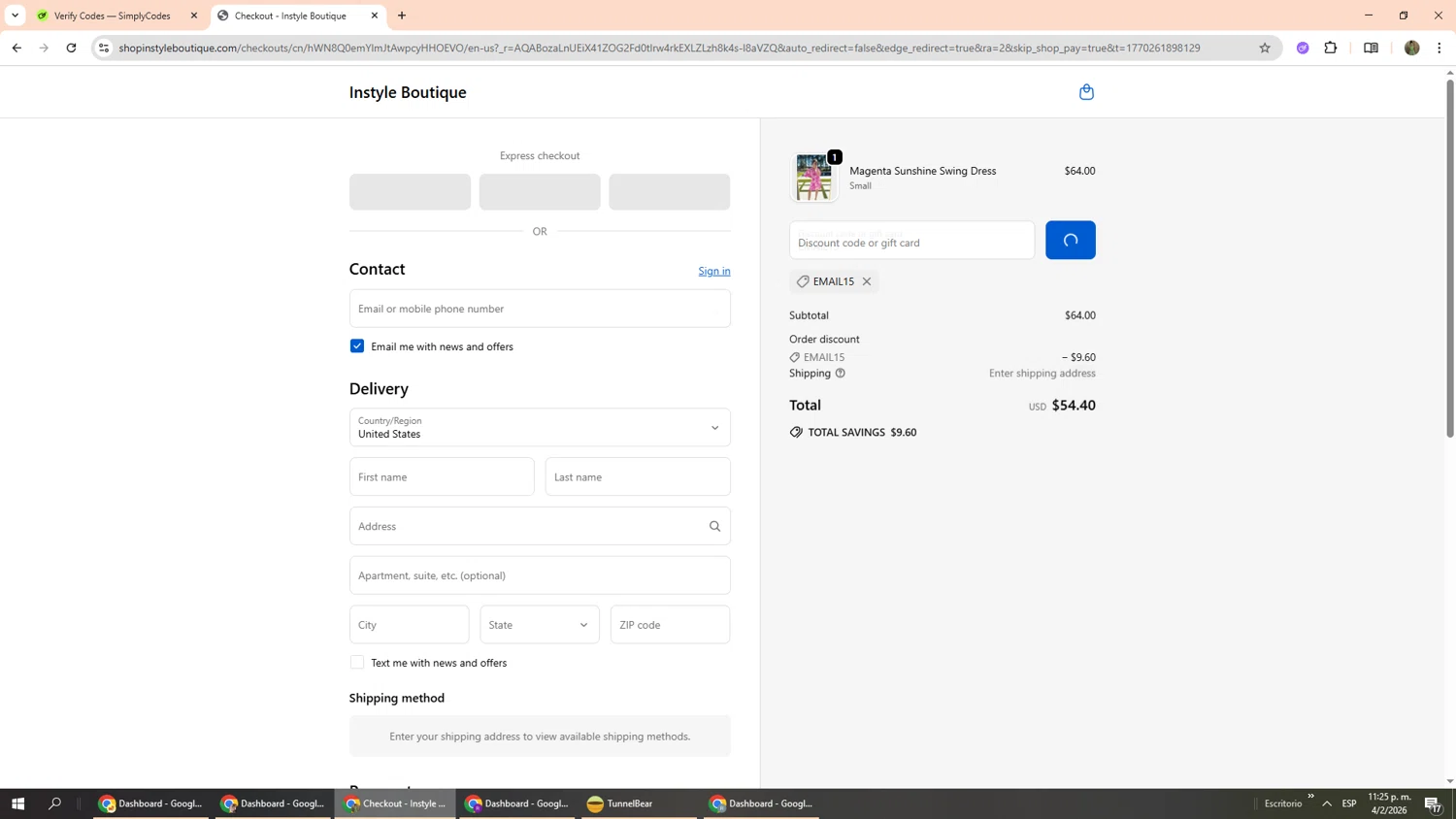Image resolution: width=1456 pixels, height=819 pixels.
Task: Focus the ZIP code field
Action: pos(671,625)
